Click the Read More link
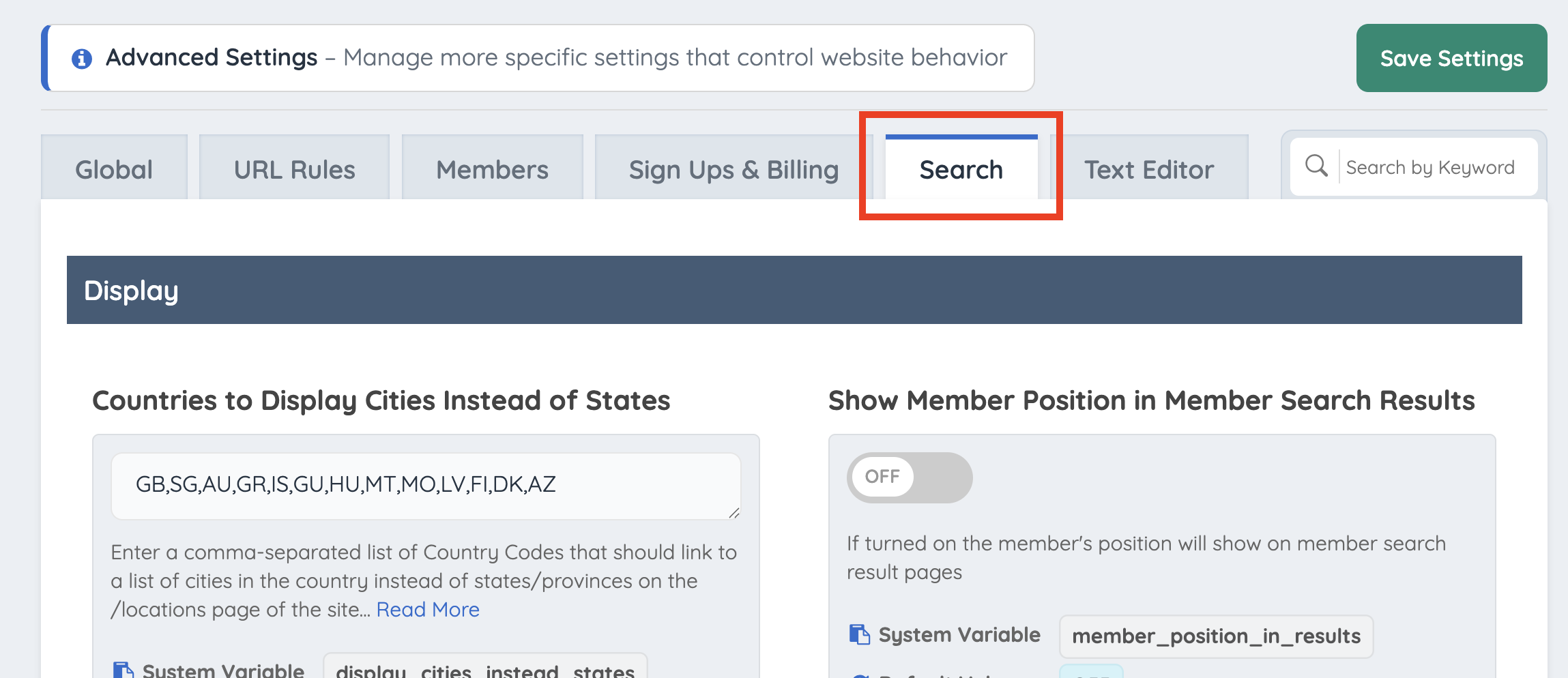This screenshot has width=1568, height=678. point(428,609)
